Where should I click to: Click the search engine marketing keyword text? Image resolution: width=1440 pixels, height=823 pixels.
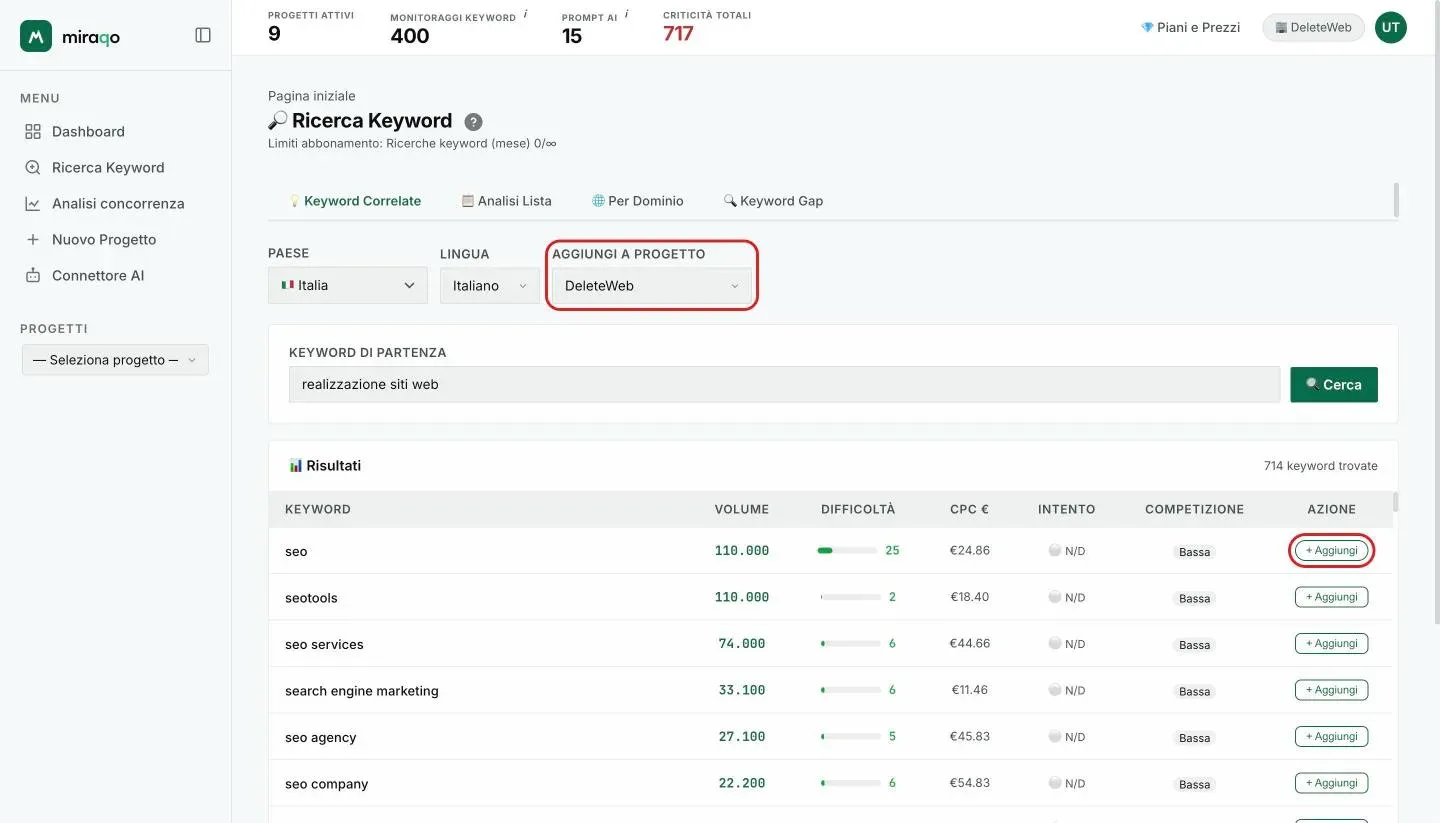click(x=362, y=691)
